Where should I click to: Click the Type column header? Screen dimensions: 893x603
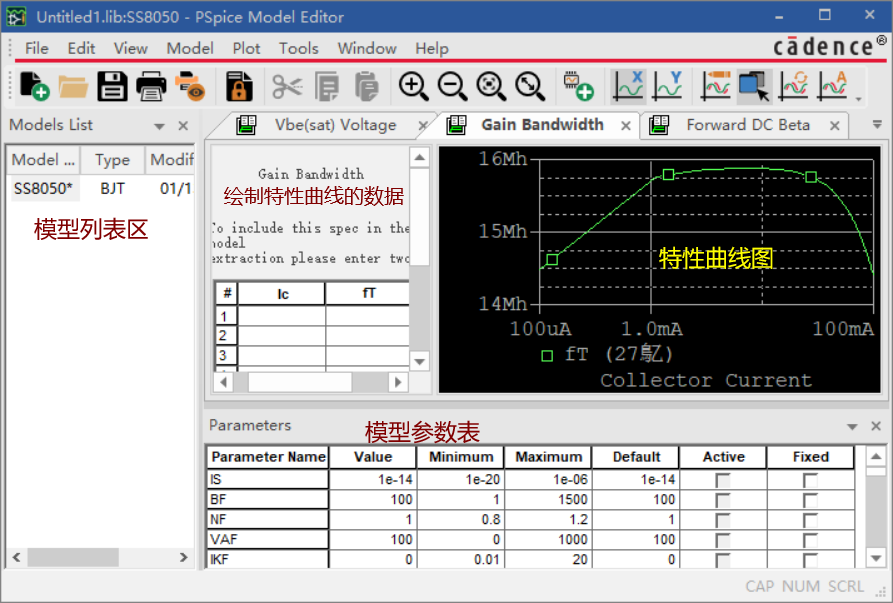coord(112,160)
